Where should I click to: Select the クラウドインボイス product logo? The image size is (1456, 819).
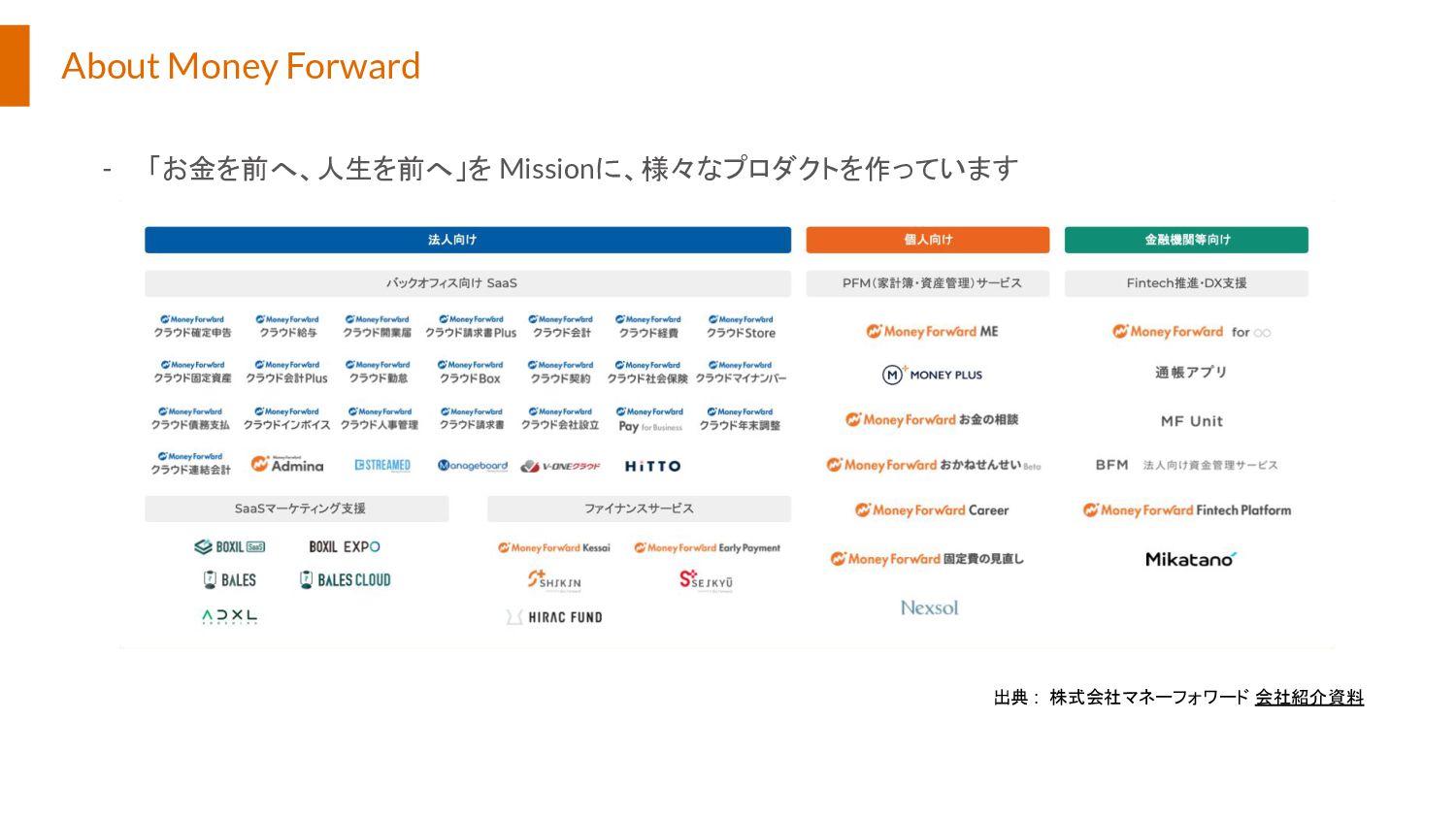[x=287, y=418]
